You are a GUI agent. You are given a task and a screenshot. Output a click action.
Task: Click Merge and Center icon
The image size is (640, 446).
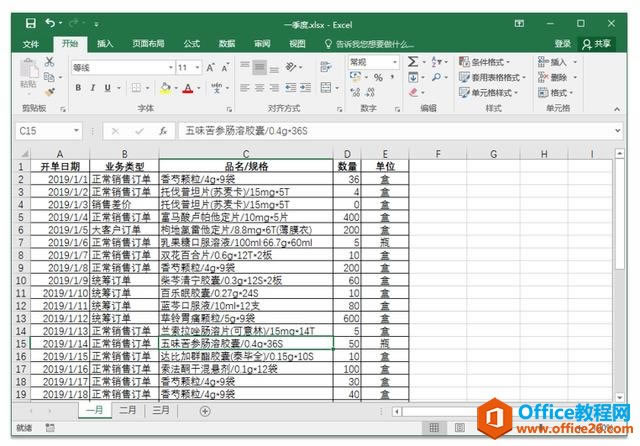(326, 87)
